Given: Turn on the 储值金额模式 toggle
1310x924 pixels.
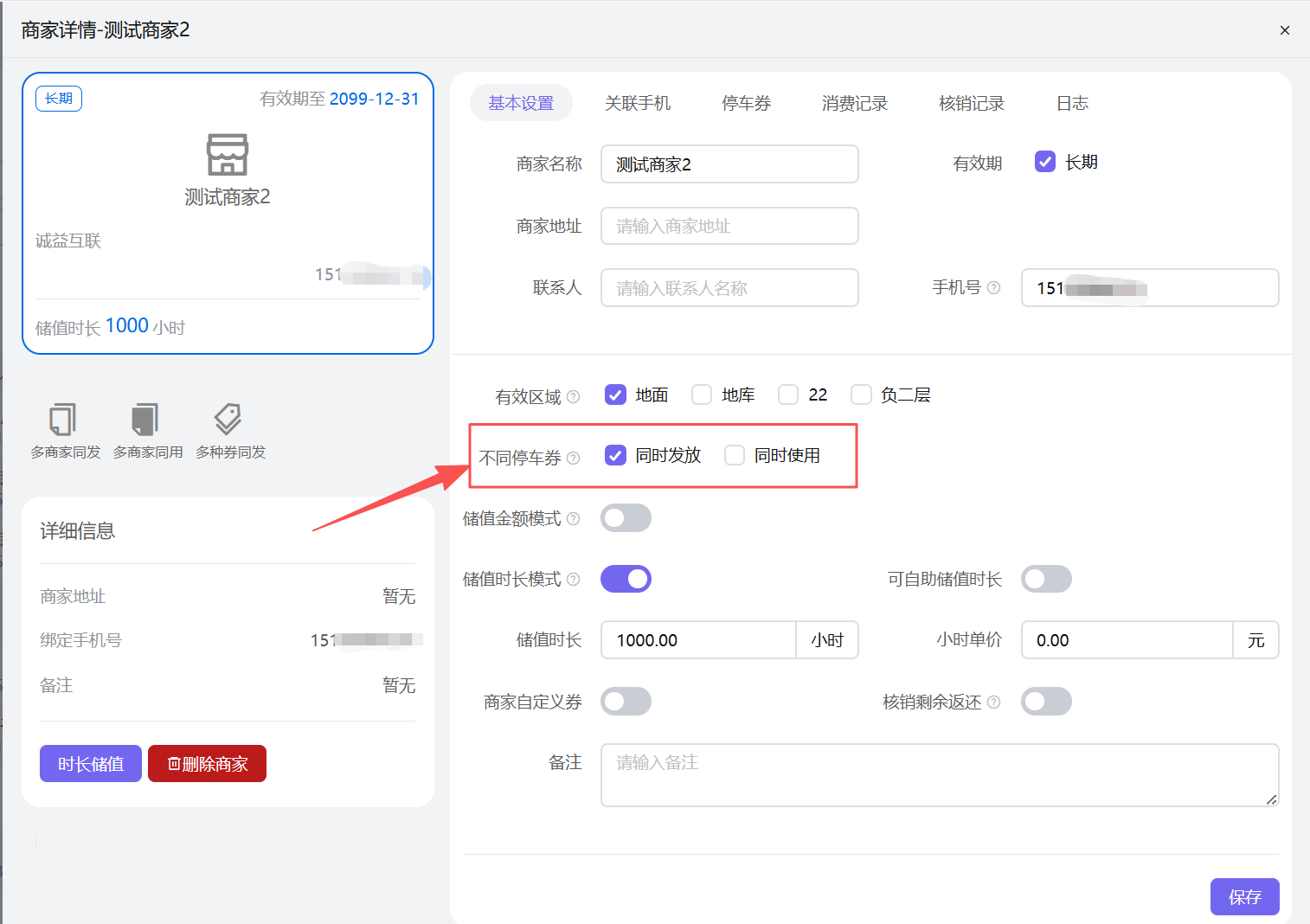Looking at the screenshot, I should 626,517.
